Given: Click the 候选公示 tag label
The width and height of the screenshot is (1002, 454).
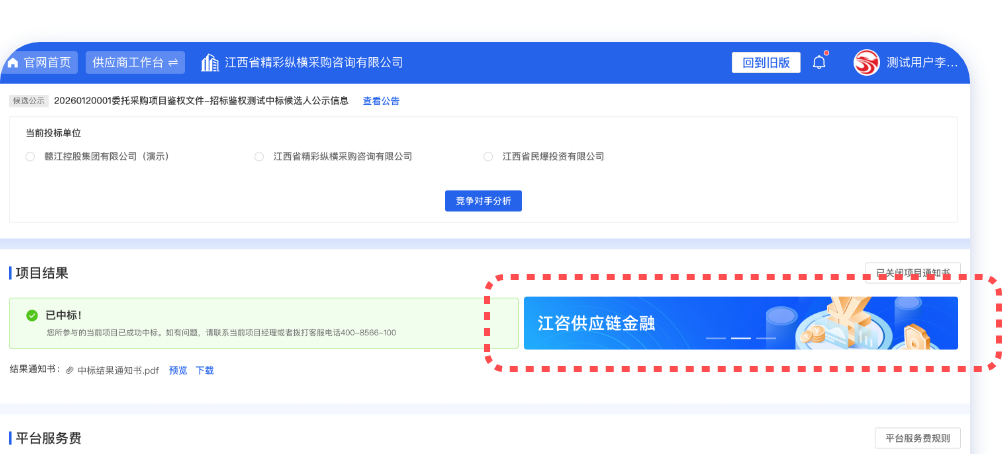Looking at the screenshot, I should click(29, 101).
